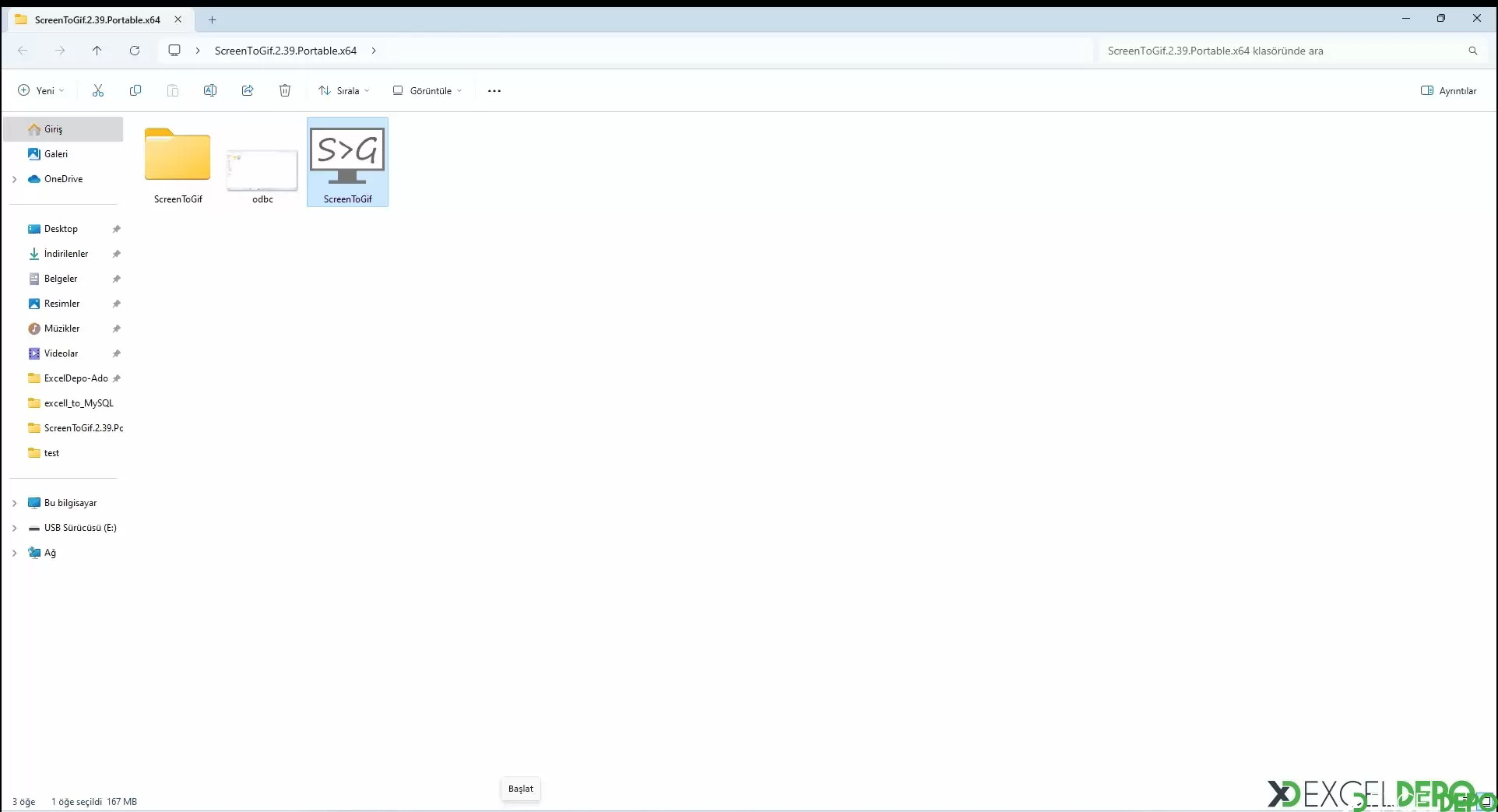Add a new tab with plus button

212,19
